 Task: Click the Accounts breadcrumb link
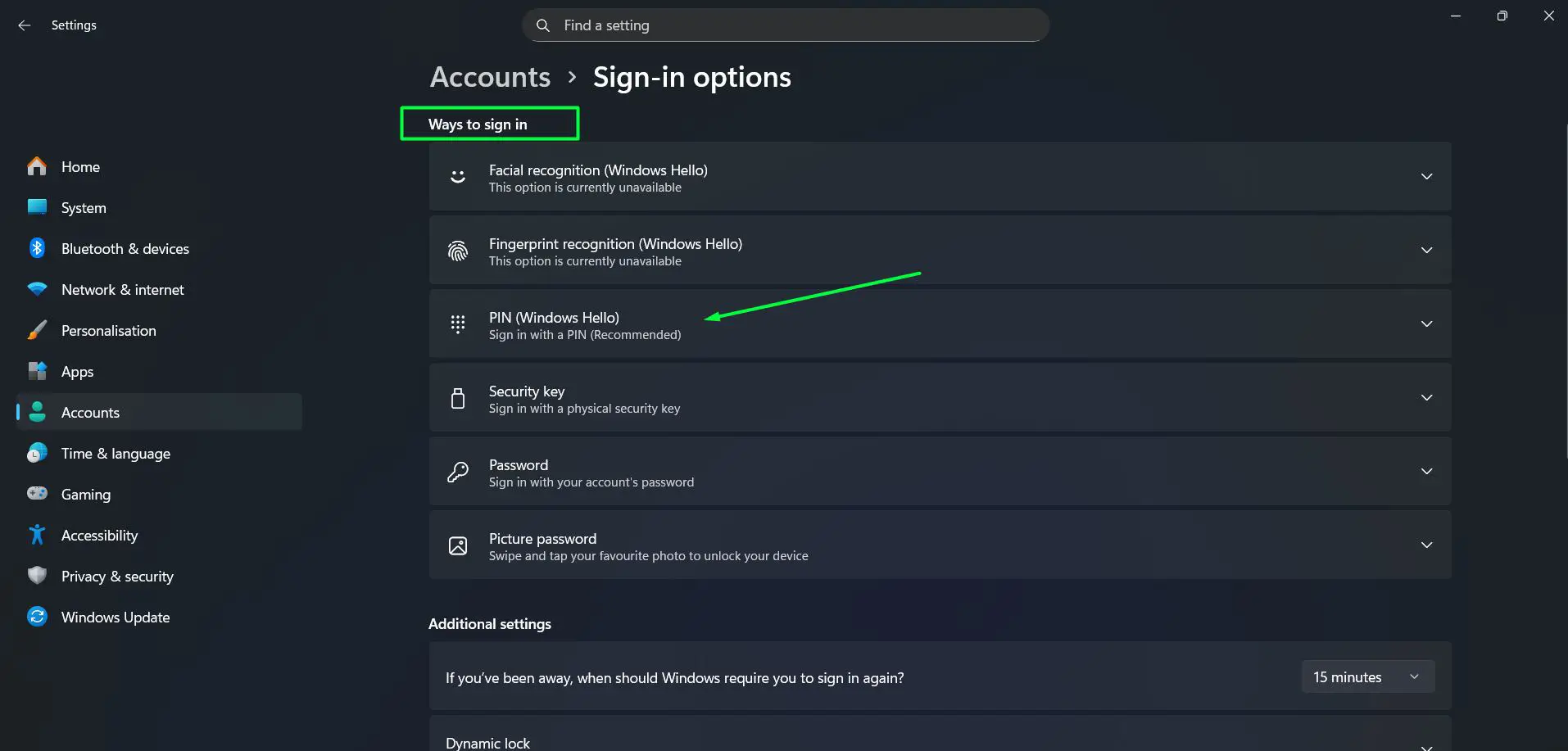(489, 76)
